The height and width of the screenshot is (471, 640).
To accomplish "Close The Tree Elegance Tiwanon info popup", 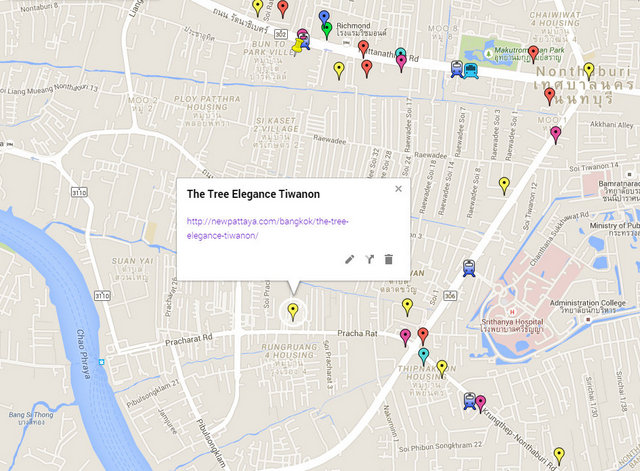I will pyautogui.click(x=398, y=189).
